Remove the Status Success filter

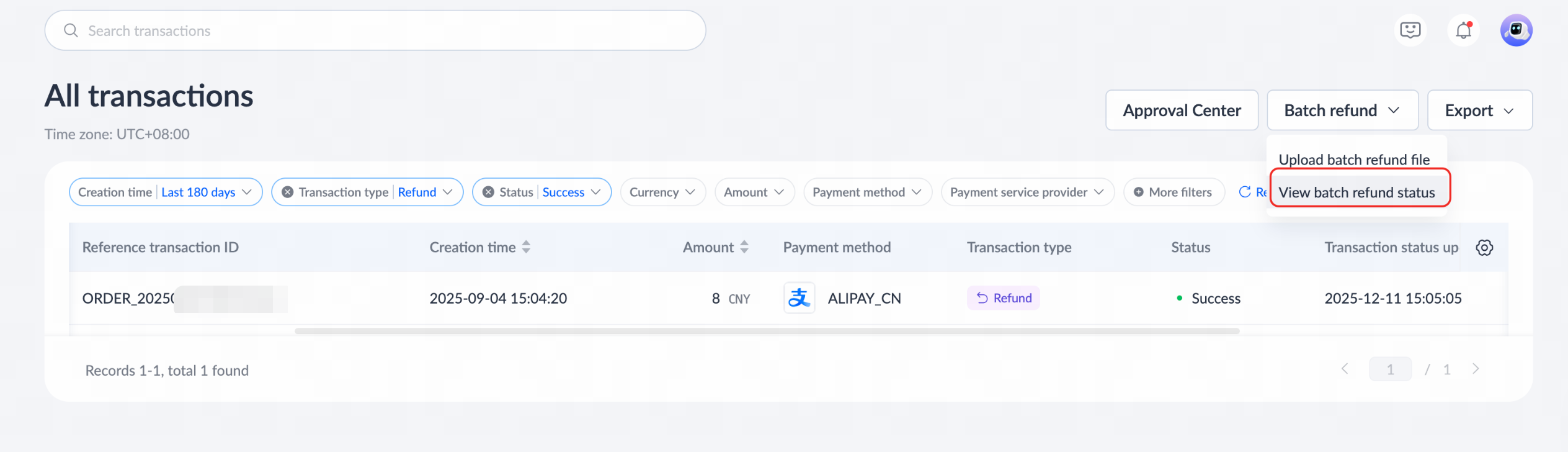pyautogui.click(x=489, y=192)
